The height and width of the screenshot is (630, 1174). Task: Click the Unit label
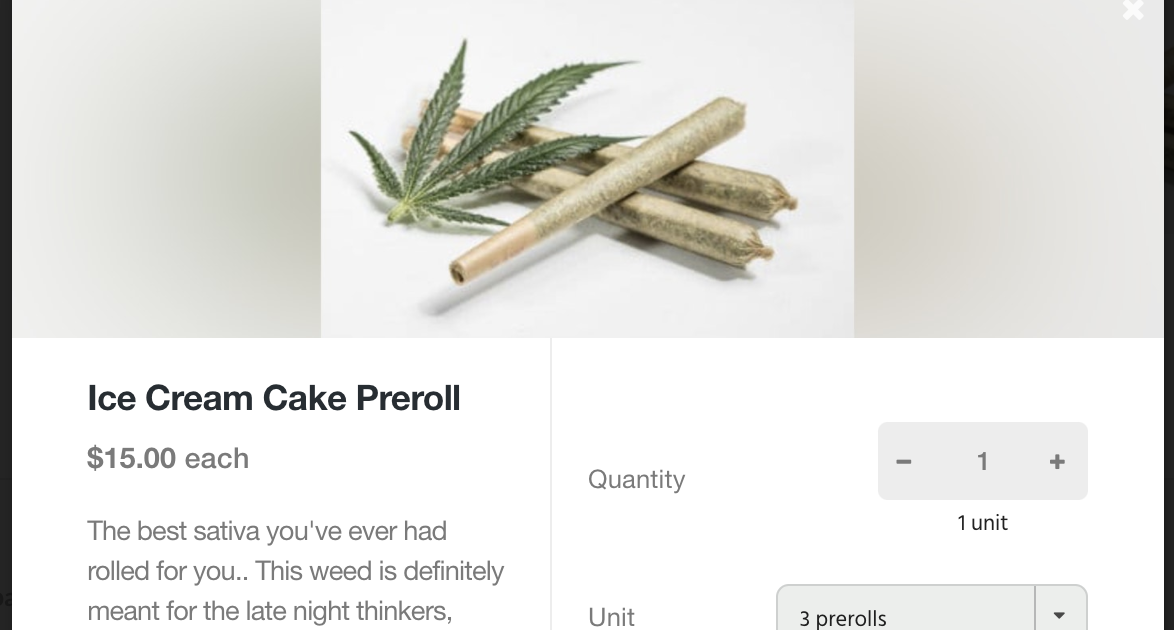tap(611, 617)
